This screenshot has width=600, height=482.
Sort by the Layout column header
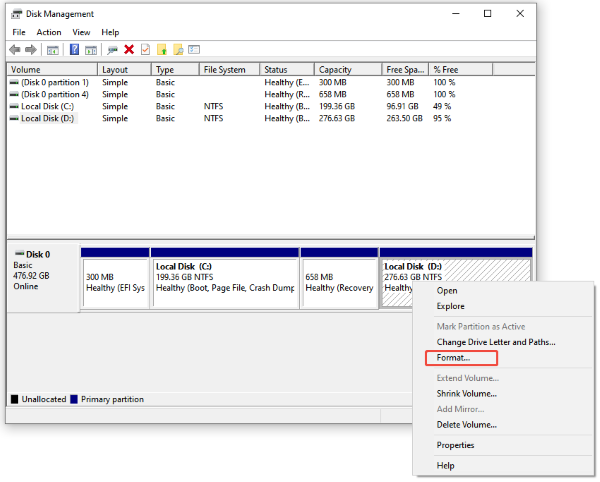point(125,70)
